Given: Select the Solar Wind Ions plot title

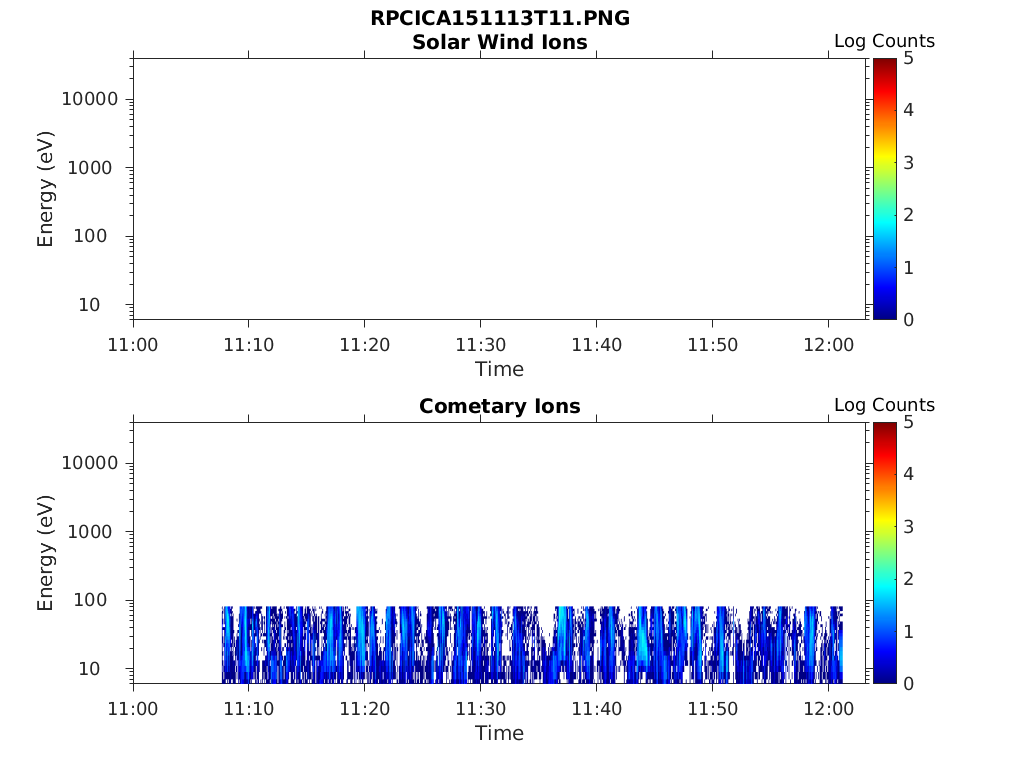Looking at the screenshot, I should tap(500, 42).
